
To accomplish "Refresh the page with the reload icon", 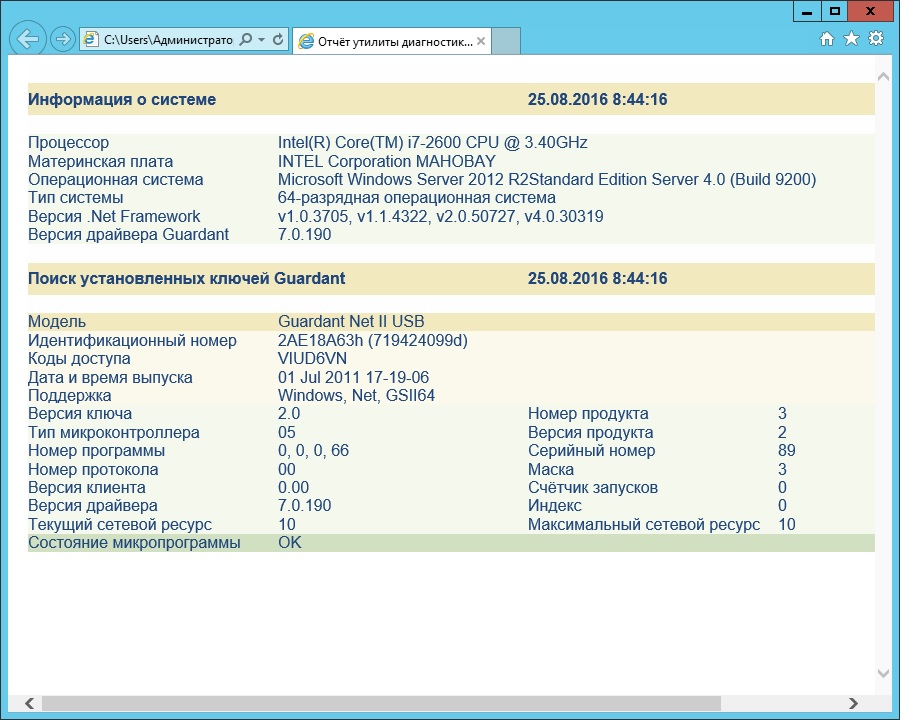I will coord(278,40).
